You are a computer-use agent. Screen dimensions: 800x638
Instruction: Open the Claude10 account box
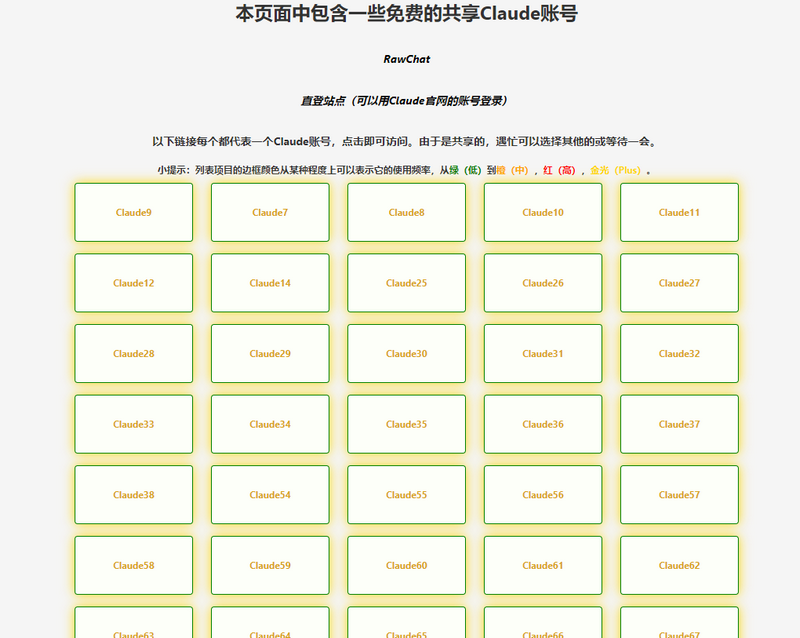(x=543, y=212)
